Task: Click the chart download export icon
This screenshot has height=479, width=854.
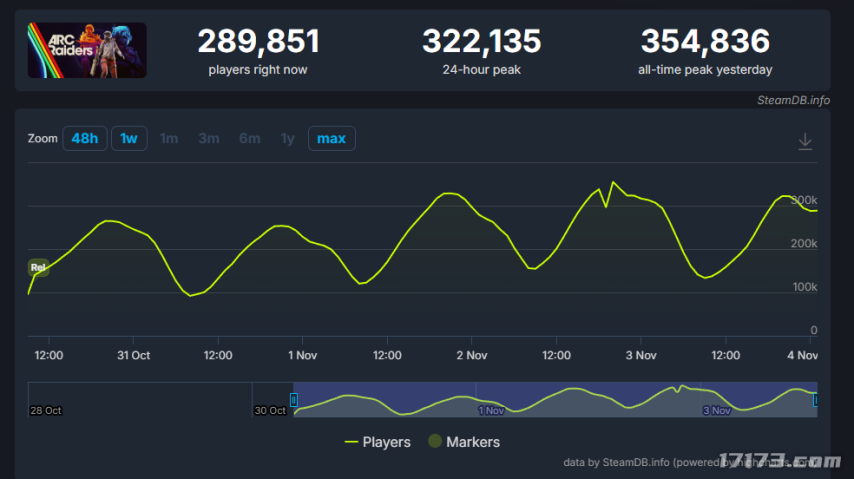Action: [805, 142]
